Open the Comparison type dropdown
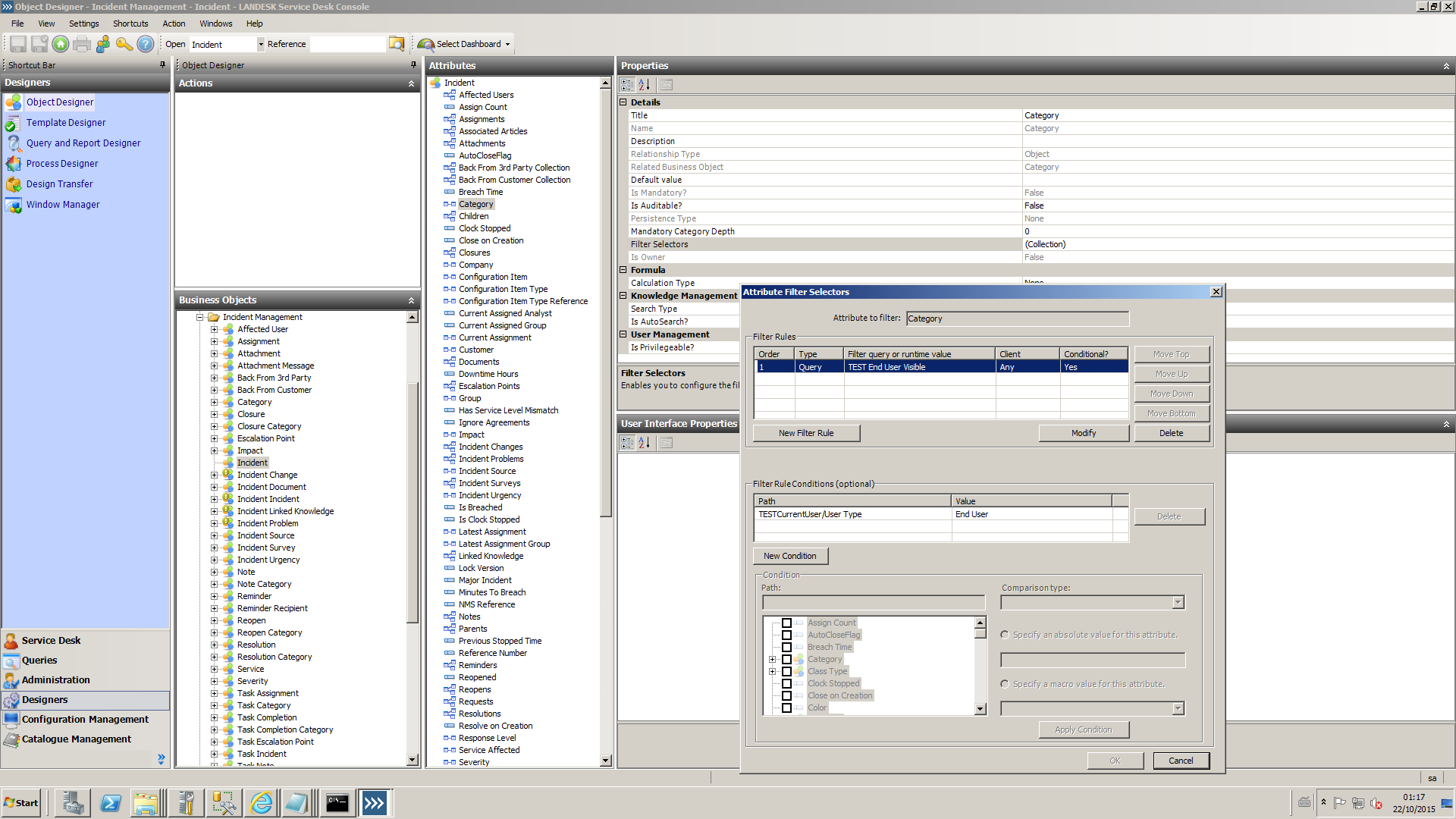Image resolution: width=1456 pixels, height=819 pixels. (1178, 603)
